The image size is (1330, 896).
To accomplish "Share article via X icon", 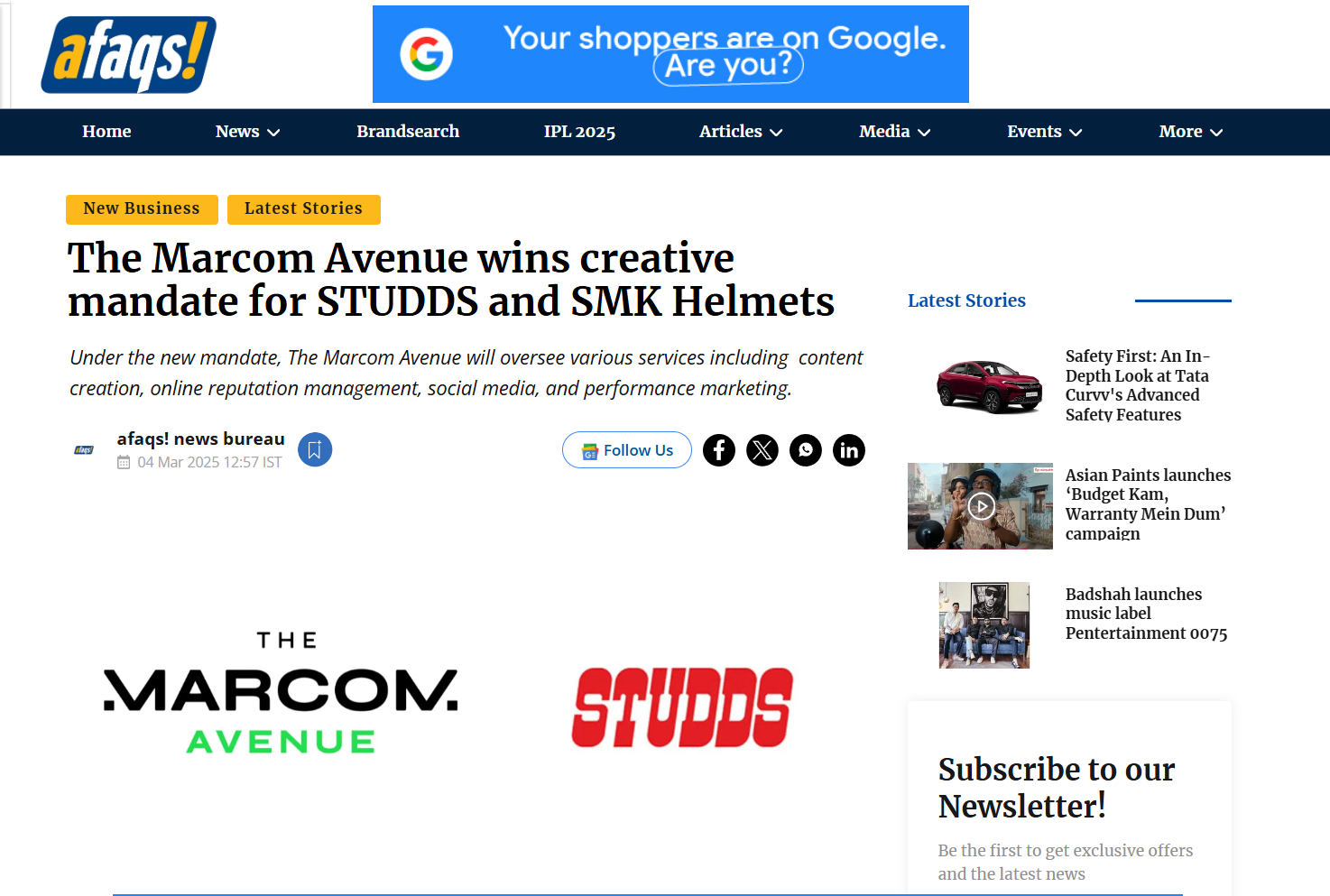I will (x=762, y=450).
